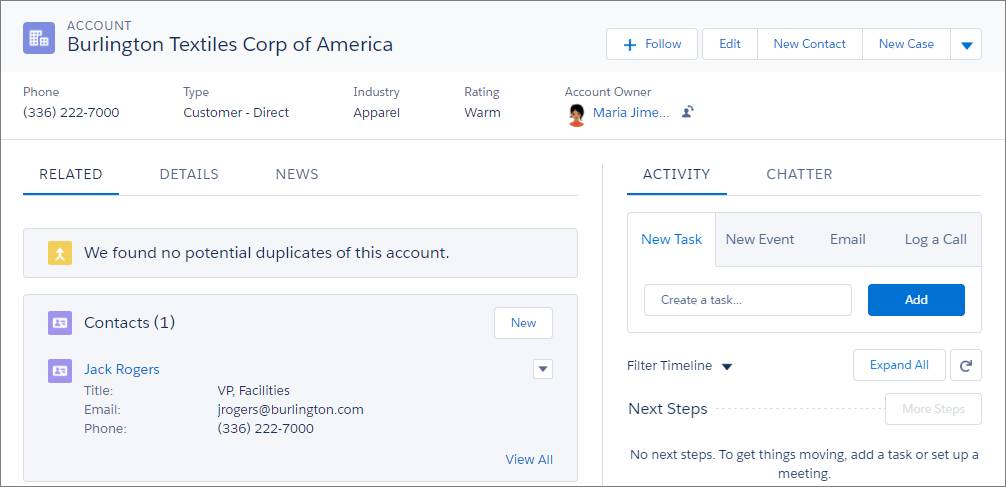Click the contact card icon beside Jack Rogers

tap(60, 370)
